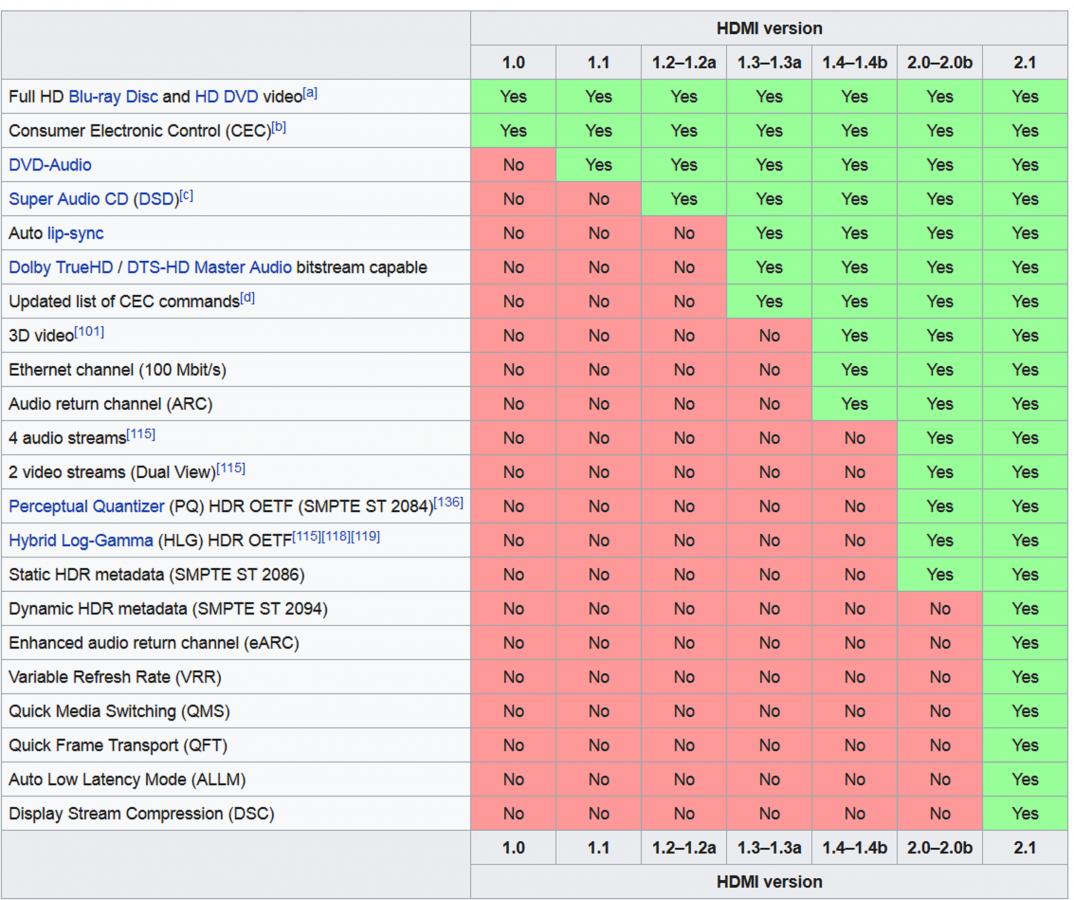1074x900 pixels.
Task: Click 'Yes' for Full HD Blu-ray under 1.0
Action: [513, 97]
